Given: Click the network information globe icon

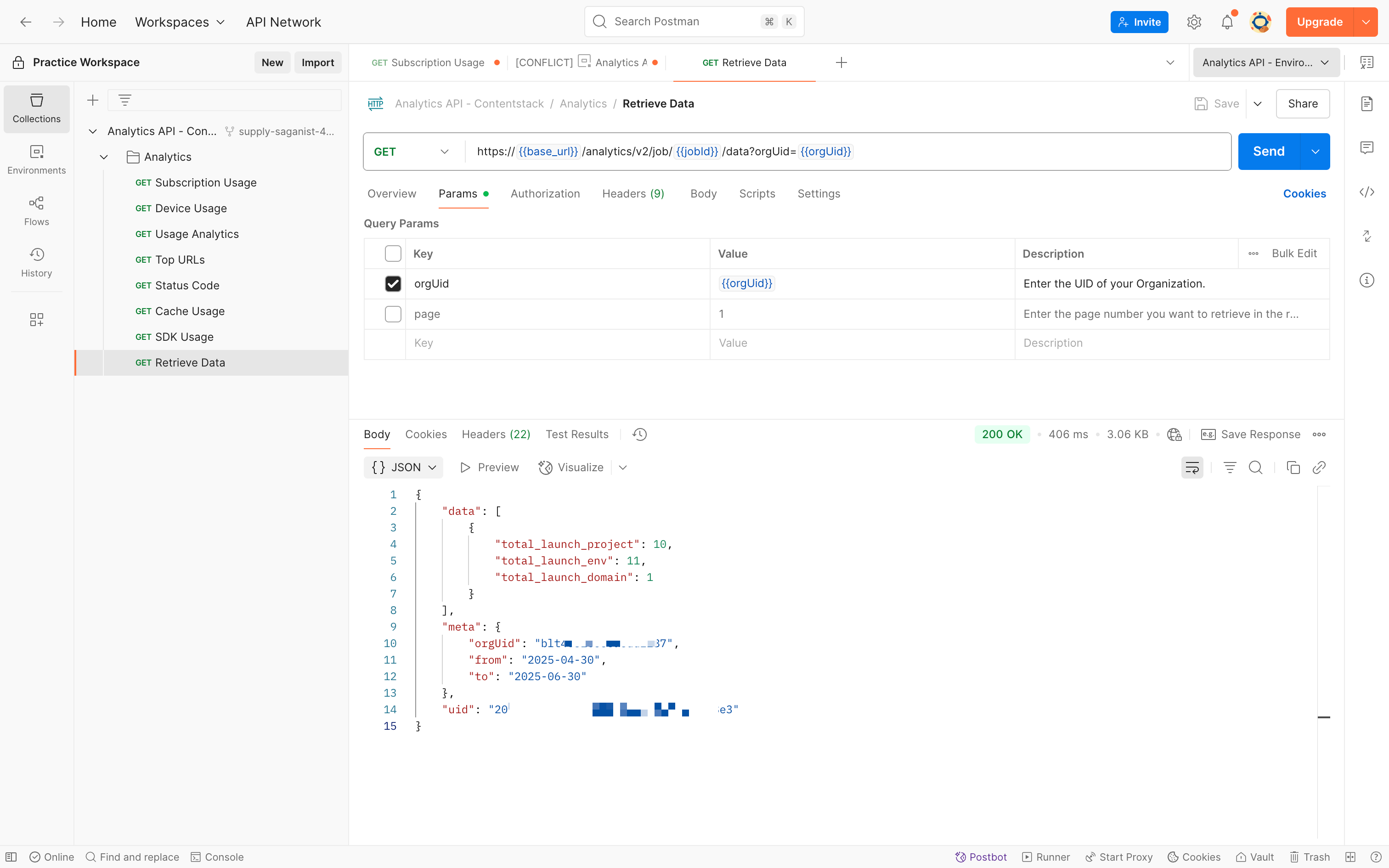Looking at the screenshot, I should click(1174, 434).
